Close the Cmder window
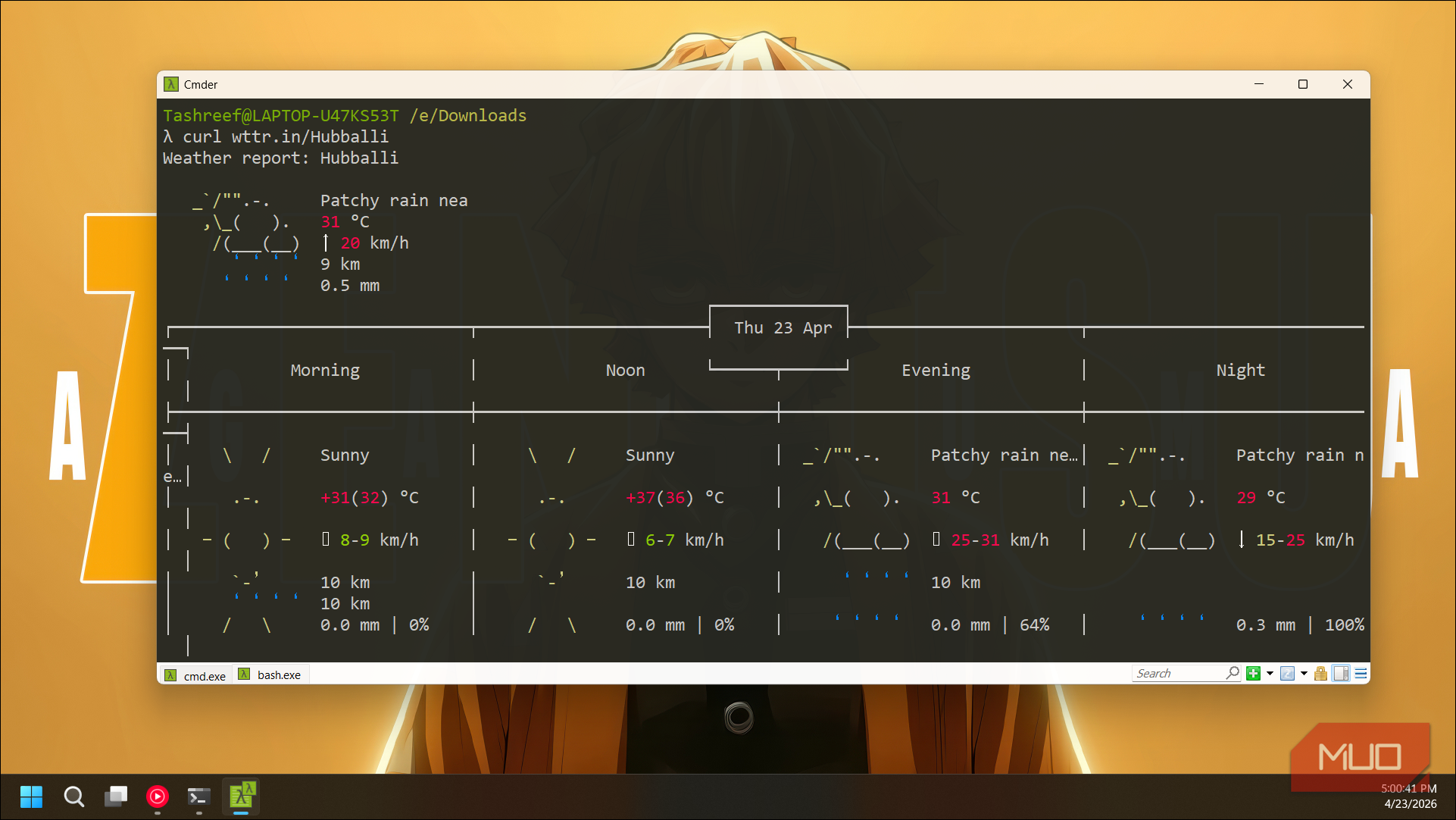 point(1348,84)
